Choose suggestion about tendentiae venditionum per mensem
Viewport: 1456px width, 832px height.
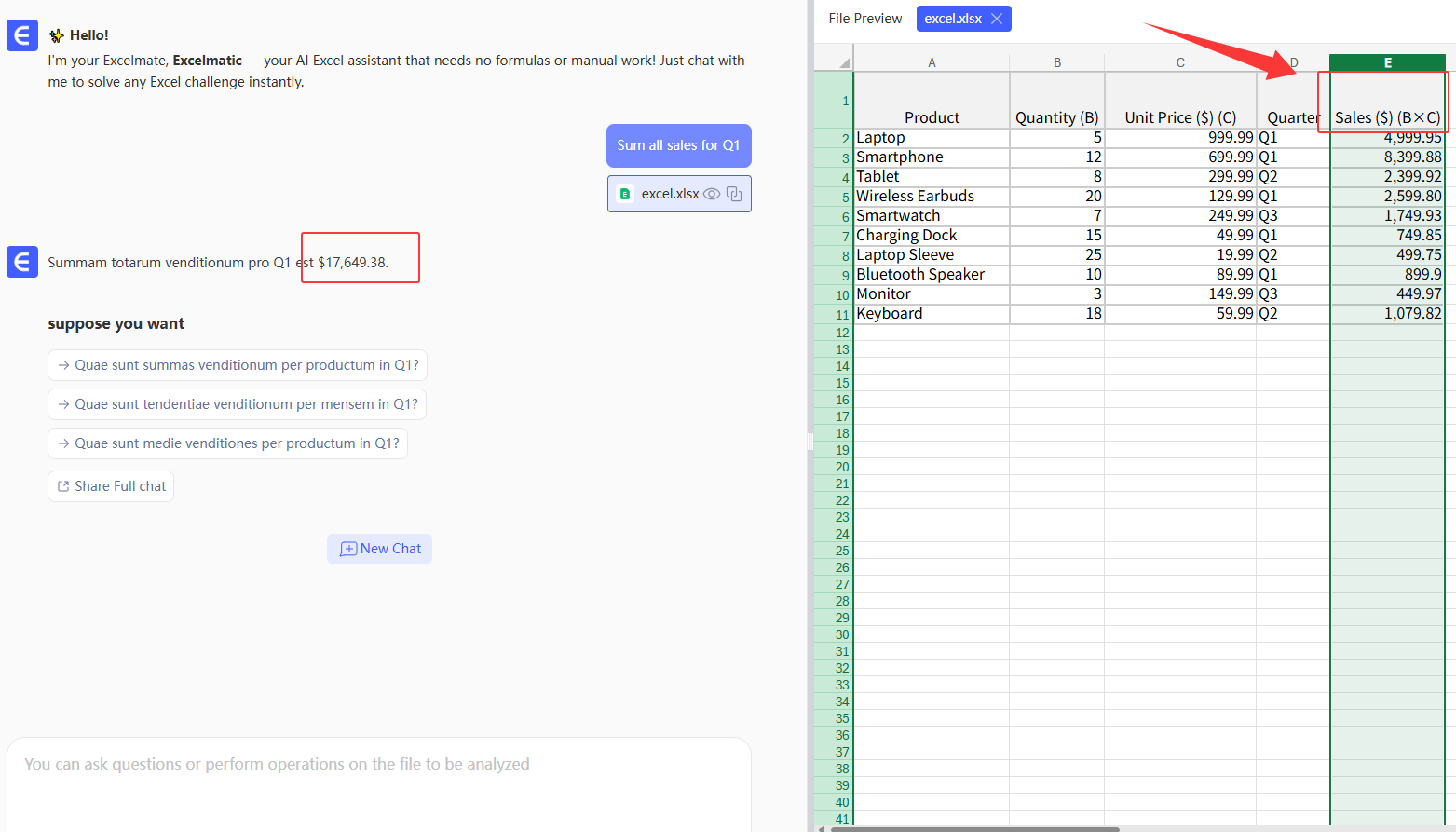(238, 404)
